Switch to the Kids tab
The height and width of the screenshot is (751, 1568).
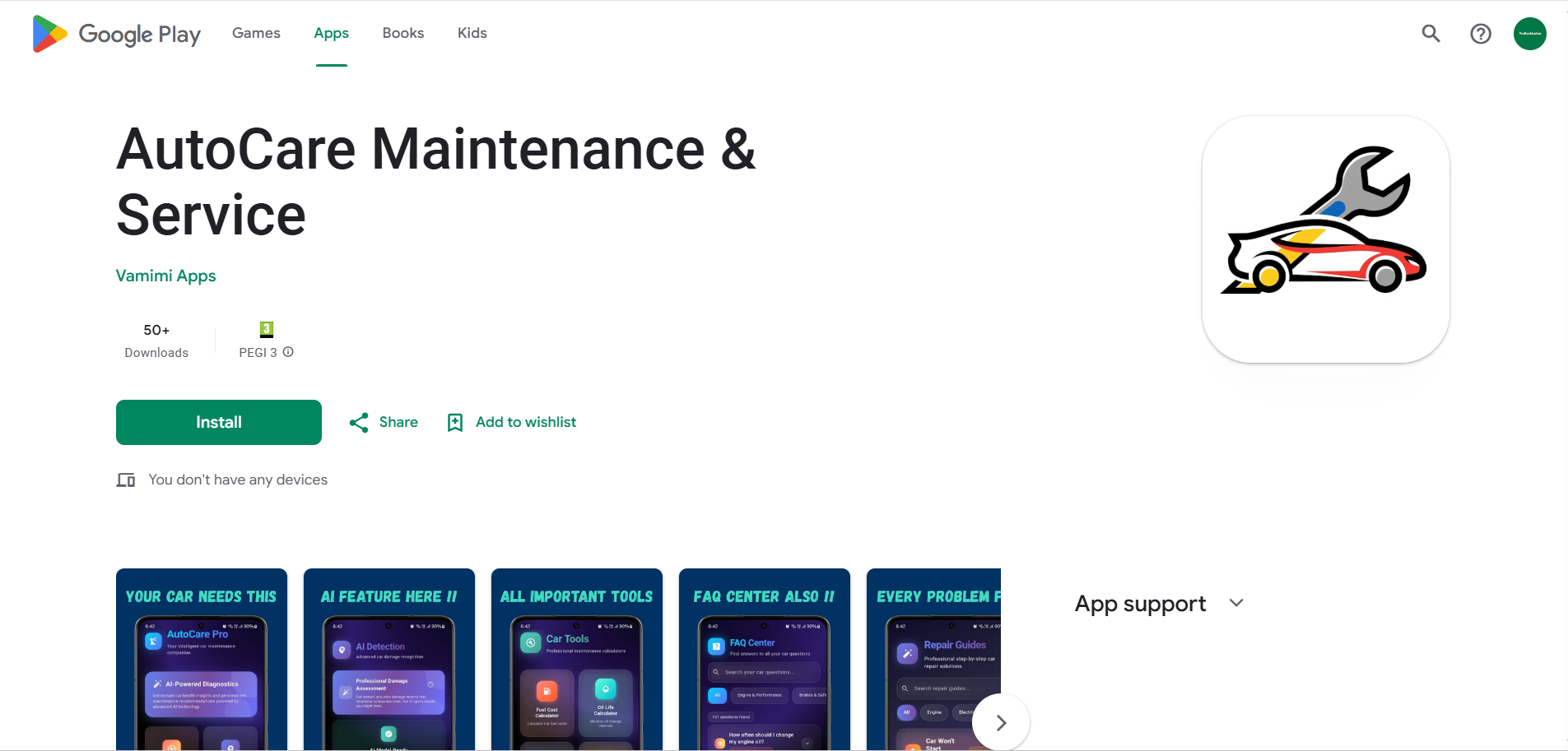tap(472, 33)
